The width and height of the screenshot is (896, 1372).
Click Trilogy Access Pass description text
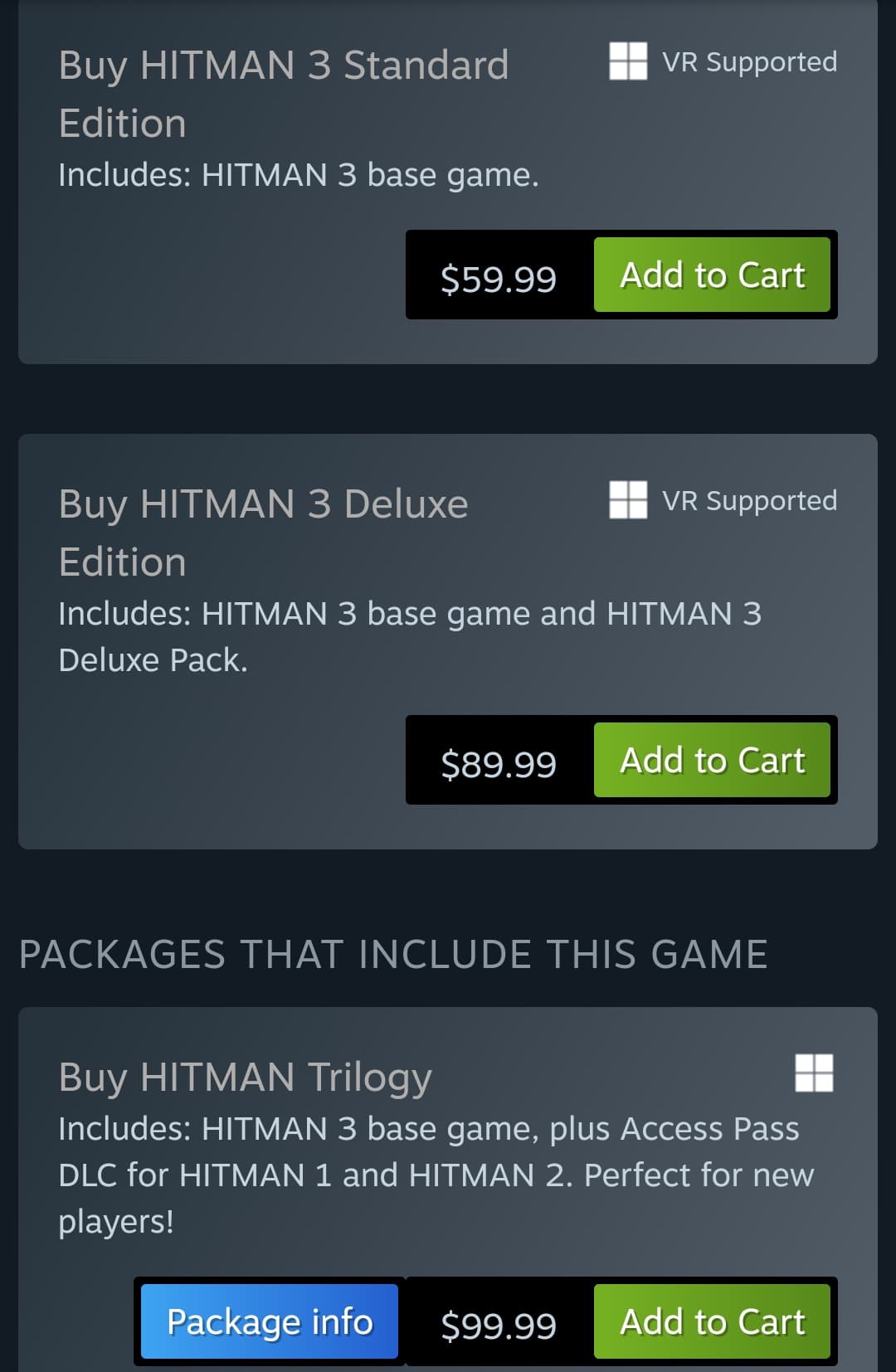coord(436,1175)
